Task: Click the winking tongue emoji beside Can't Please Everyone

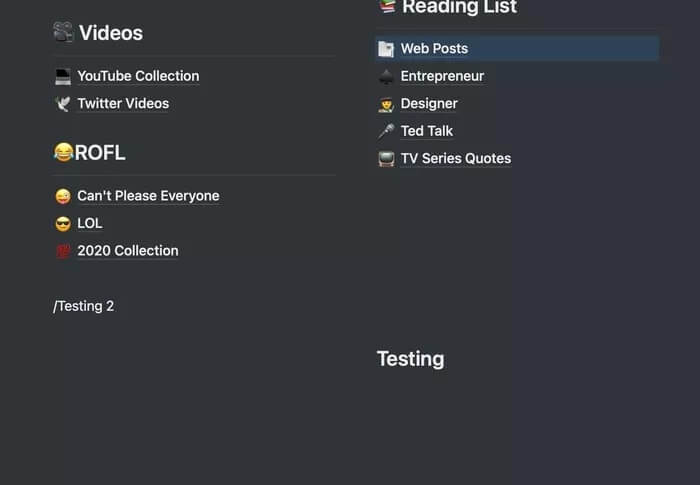Action: pos(63,197)
